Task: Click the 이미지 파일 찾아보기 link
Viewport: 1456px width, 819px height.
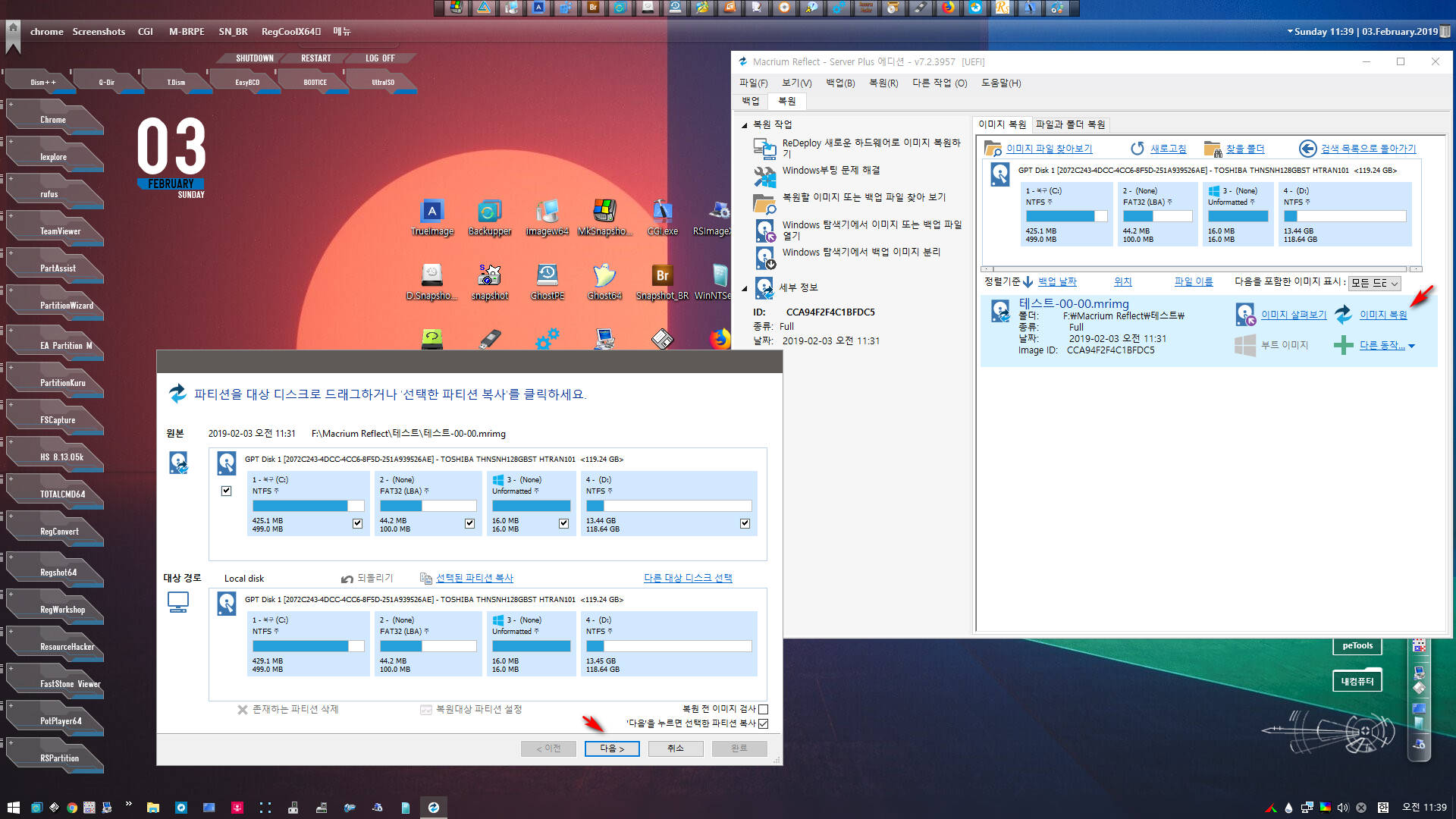Action: point(1049,149)
